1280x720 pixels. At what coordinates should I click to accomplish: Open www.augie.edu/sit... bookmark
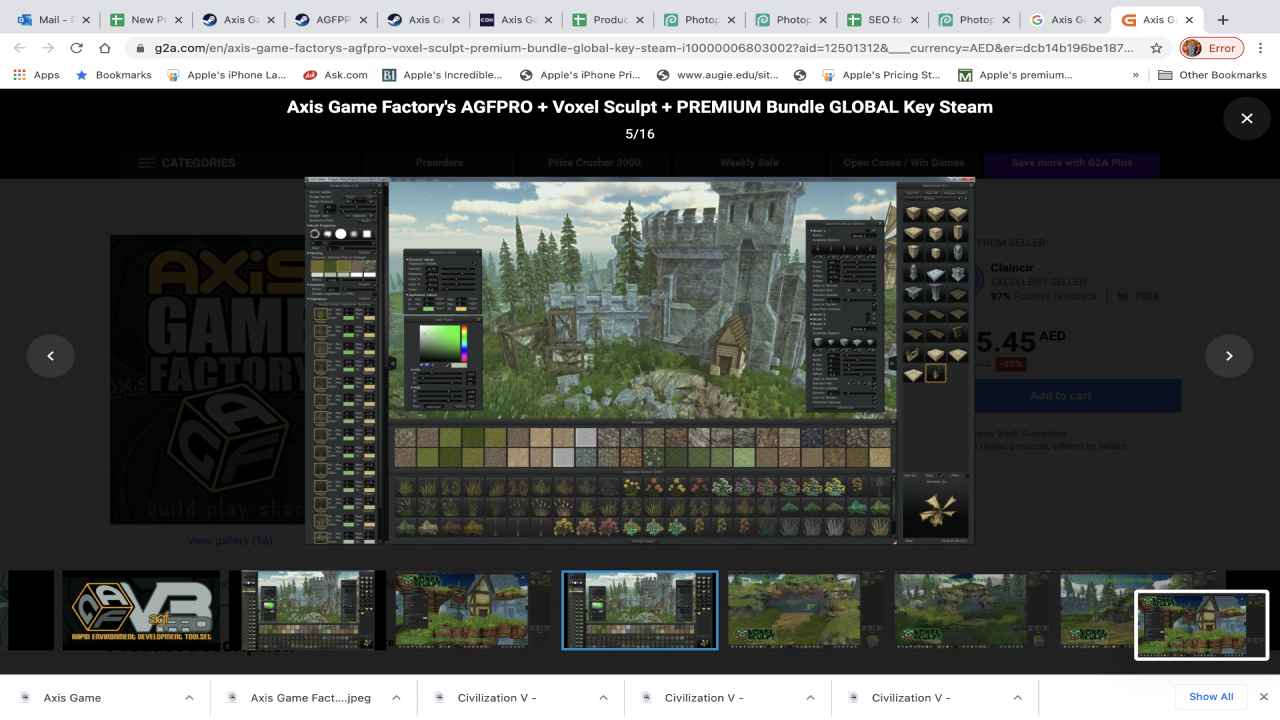(x=717, y=75)
